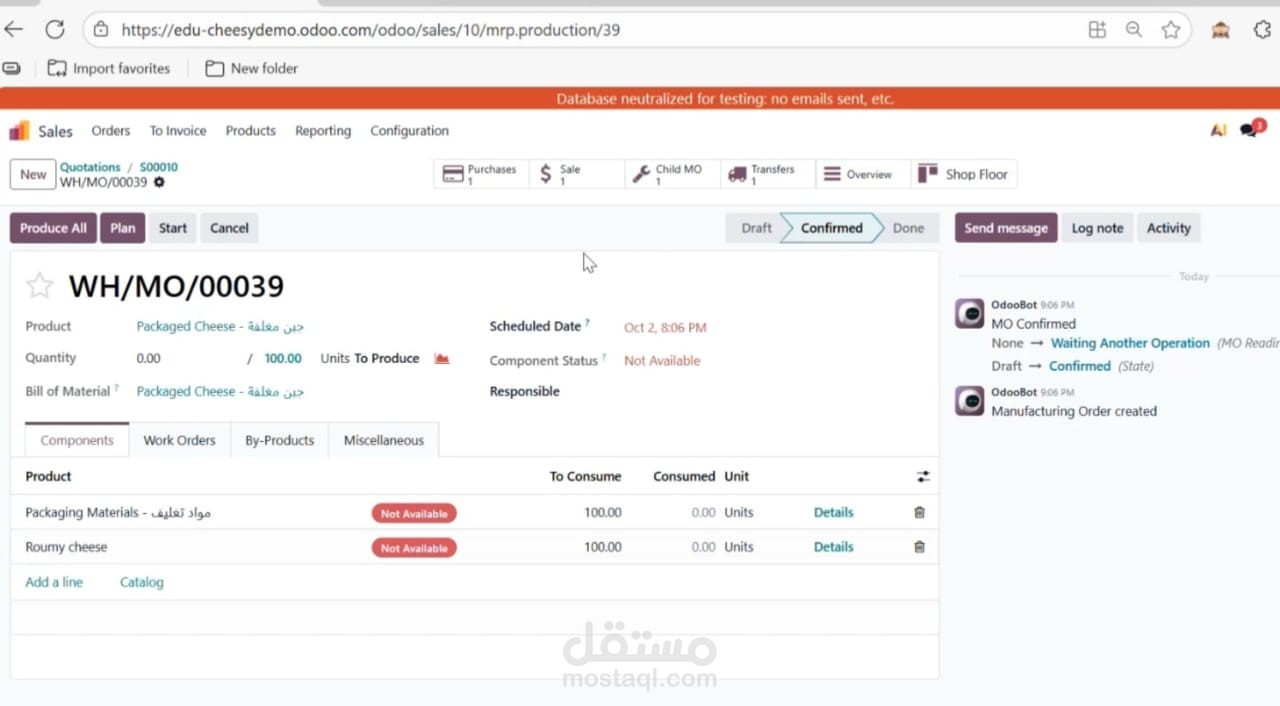Open the conversations chat bubble icon
This screenshot has width=1280, height=706.
(1251, 129)
